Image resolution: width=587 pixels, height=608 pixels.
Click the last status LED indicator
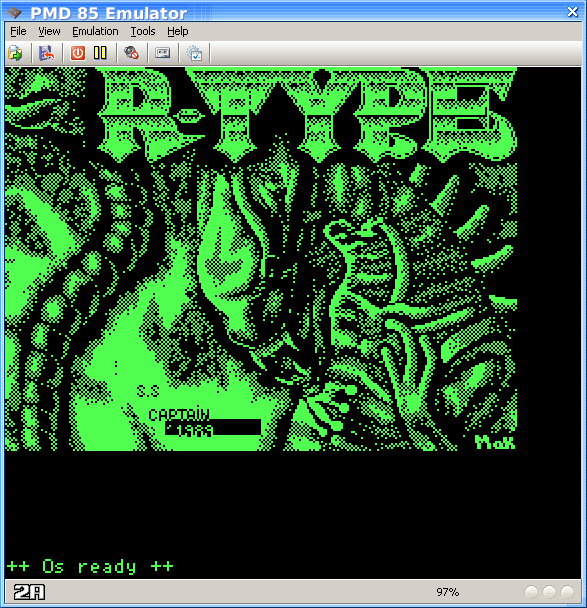click(567, 592)
